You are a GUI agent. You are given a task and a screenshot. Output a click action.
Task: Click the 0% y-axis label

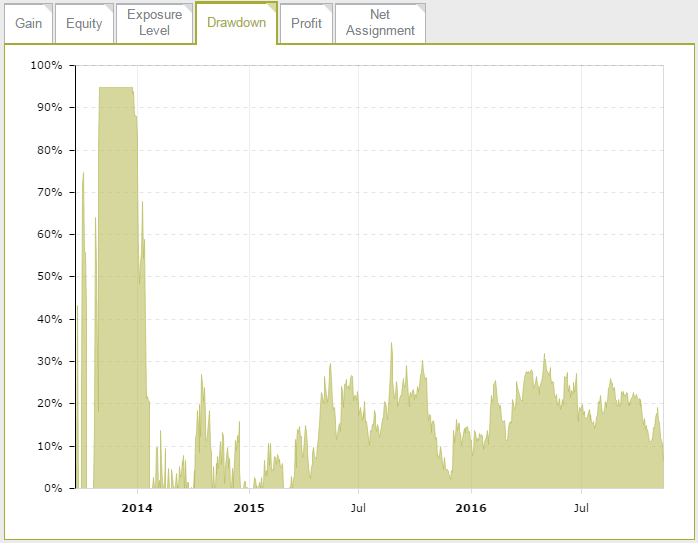point(53,488)
